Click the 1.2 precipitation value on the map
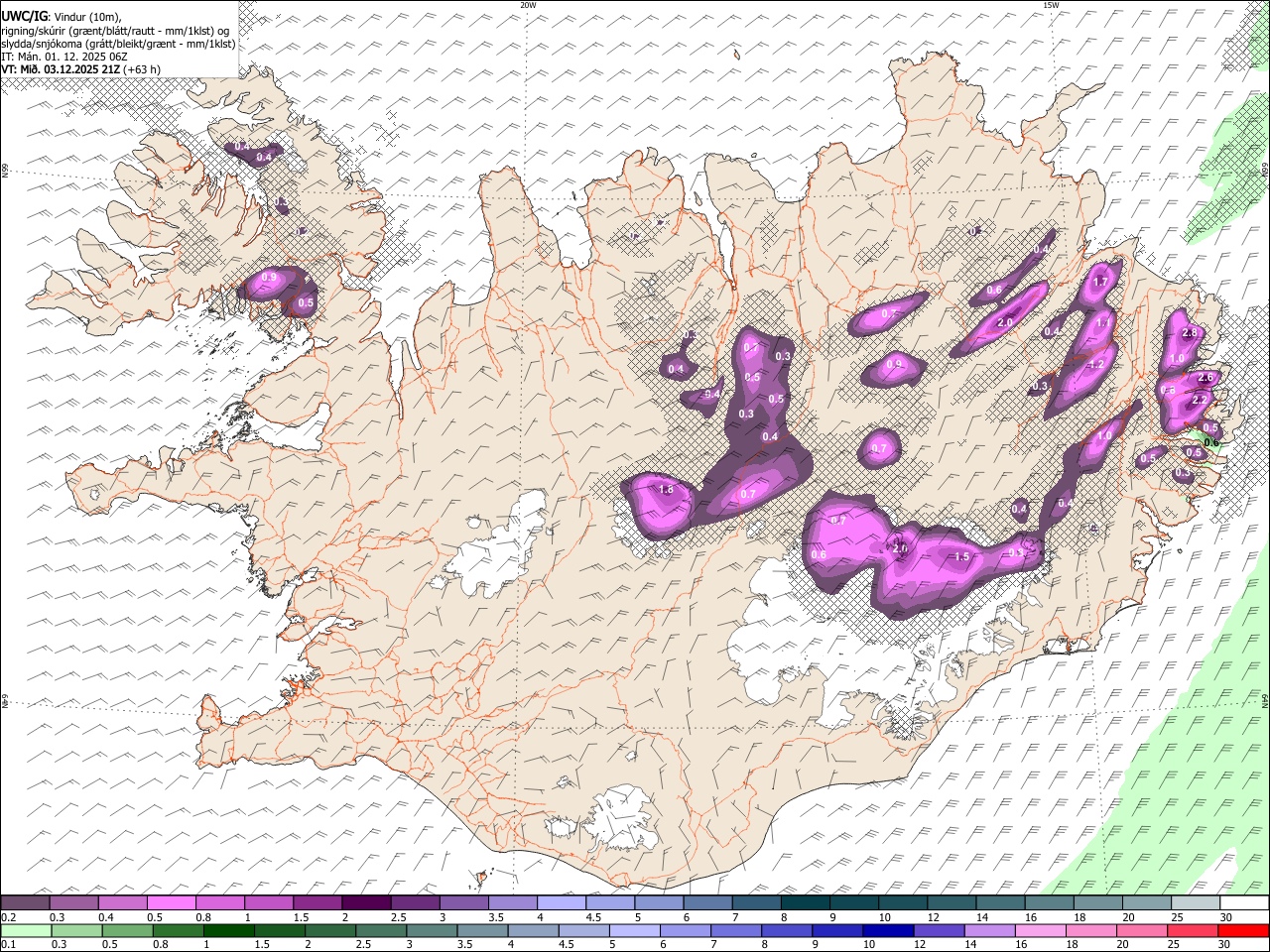1270x952 pixels. click(1096, 365)
